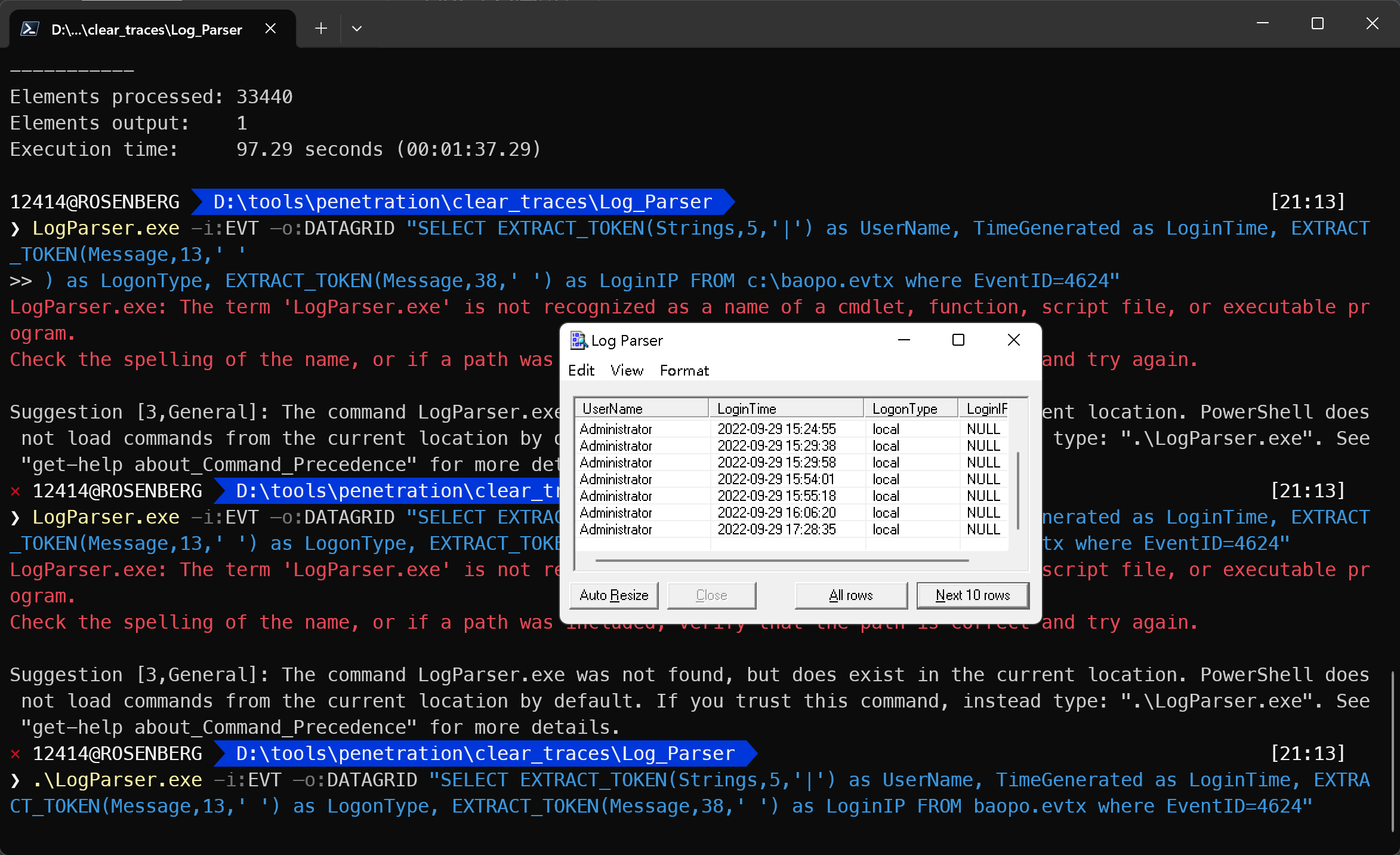Click the datagrid vertical scrollbar thumb
1400x855 pixels.
point(1018,490)
